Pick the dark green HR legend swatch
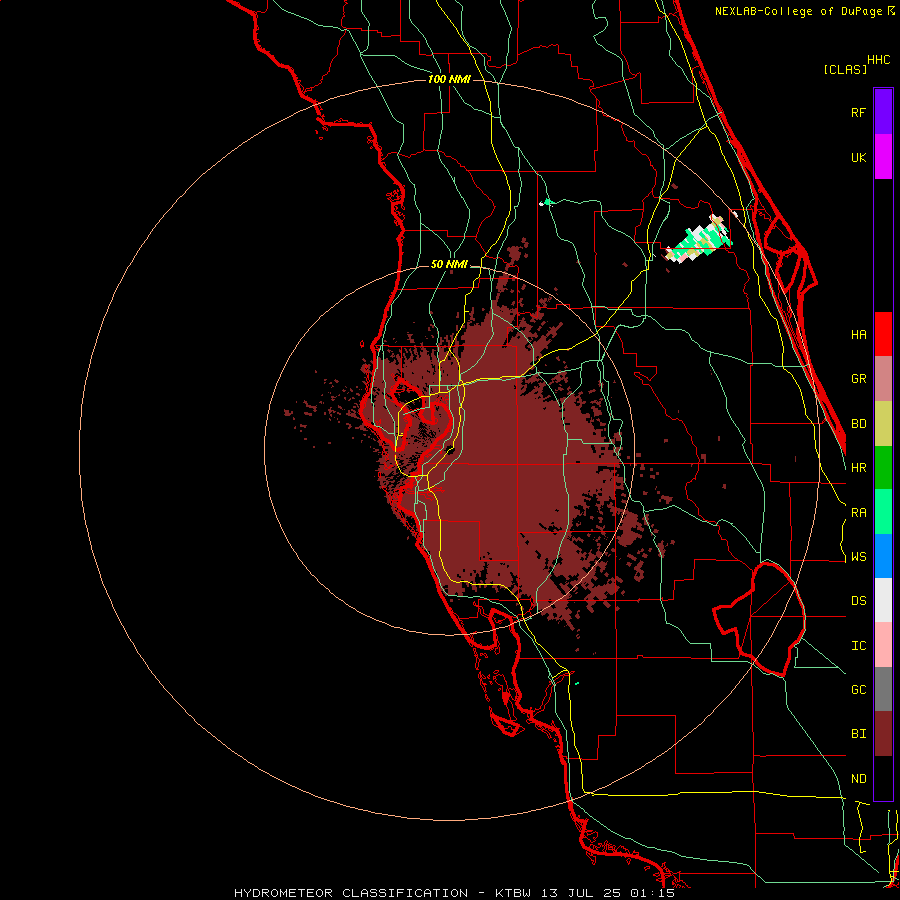Screen dimensions: 900x900 coord(883,468)
